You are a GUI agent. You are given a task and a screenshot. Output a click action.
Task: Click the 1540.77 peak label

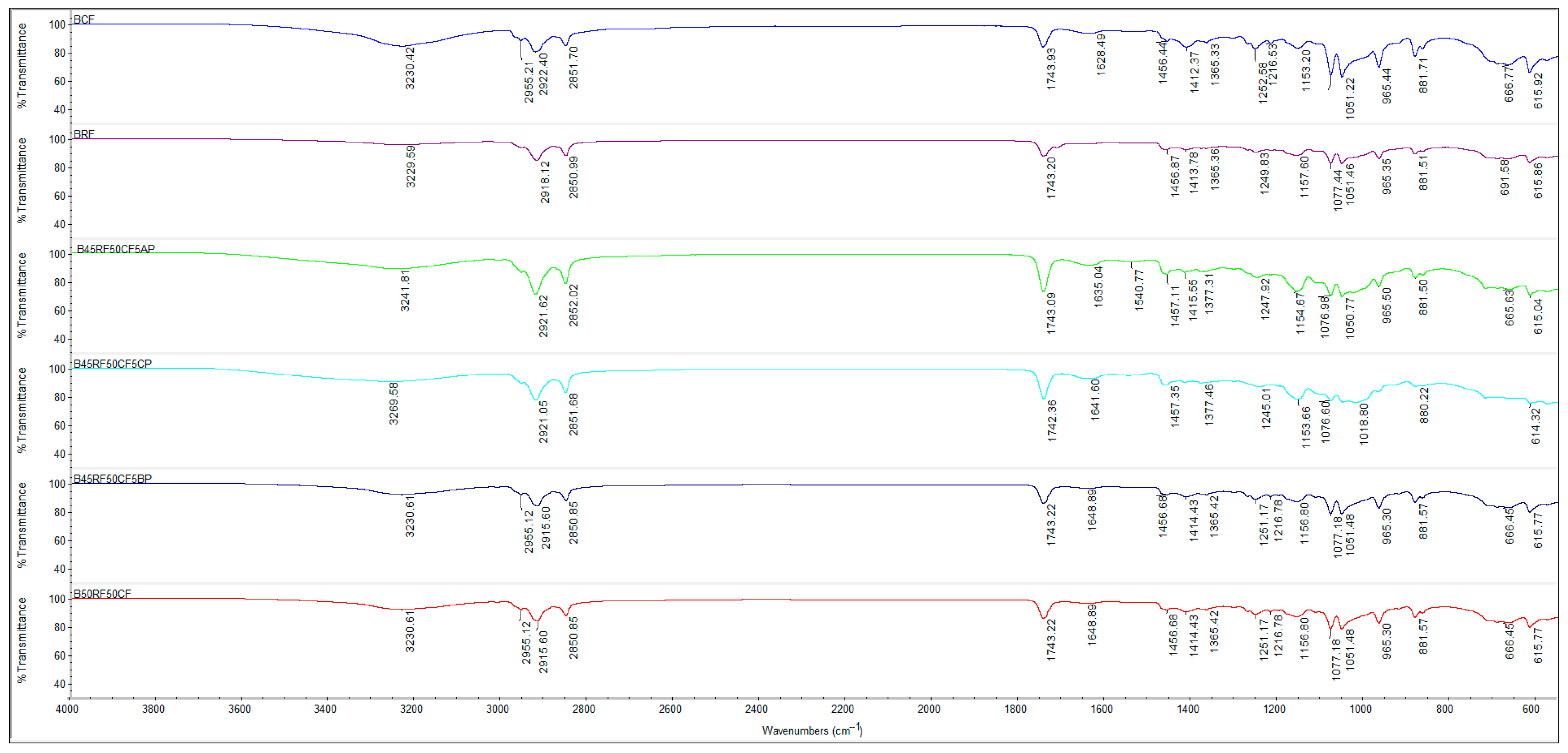[1139, 290]
